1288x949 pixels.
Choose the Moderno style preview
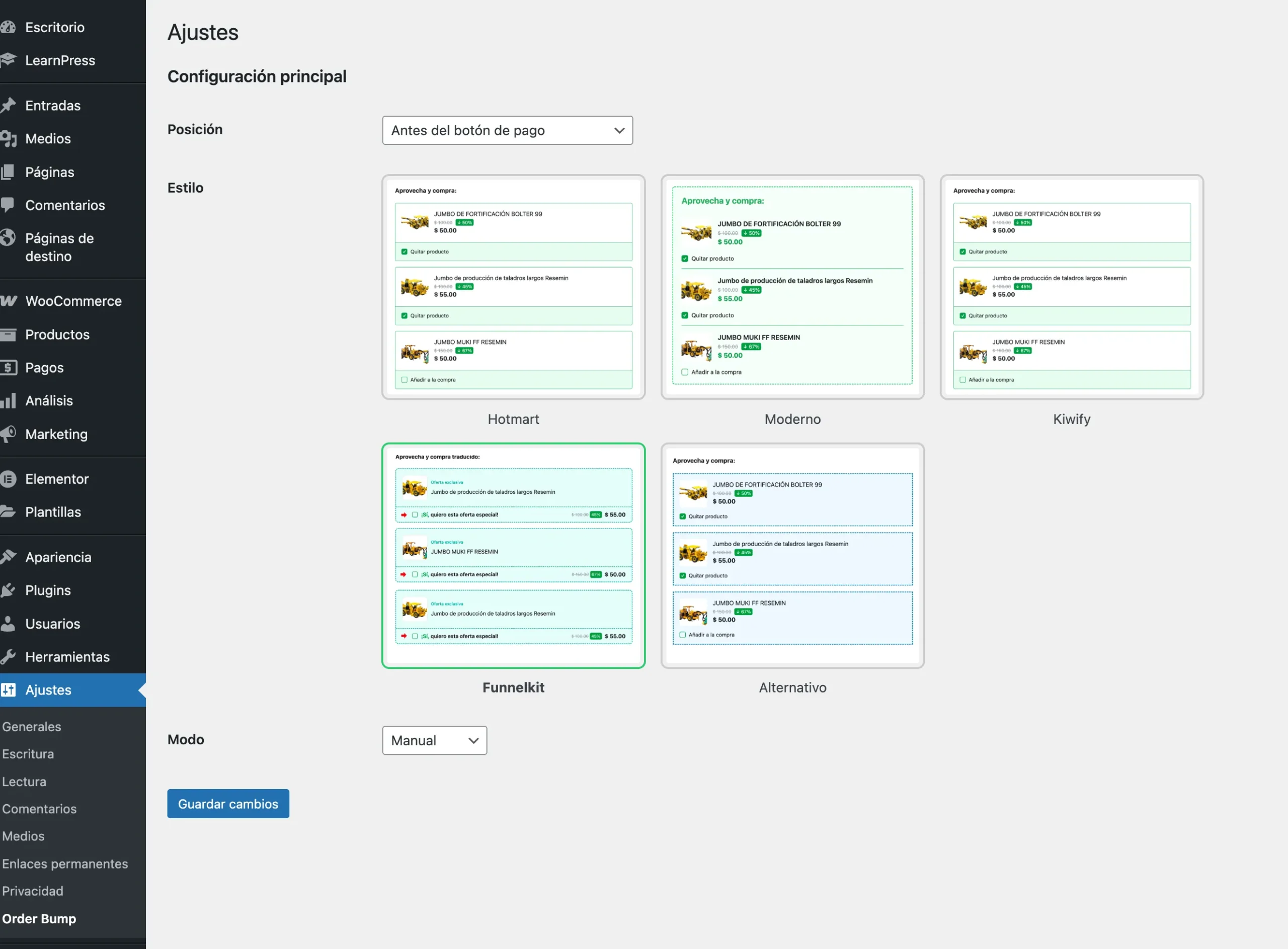point(792,287)
